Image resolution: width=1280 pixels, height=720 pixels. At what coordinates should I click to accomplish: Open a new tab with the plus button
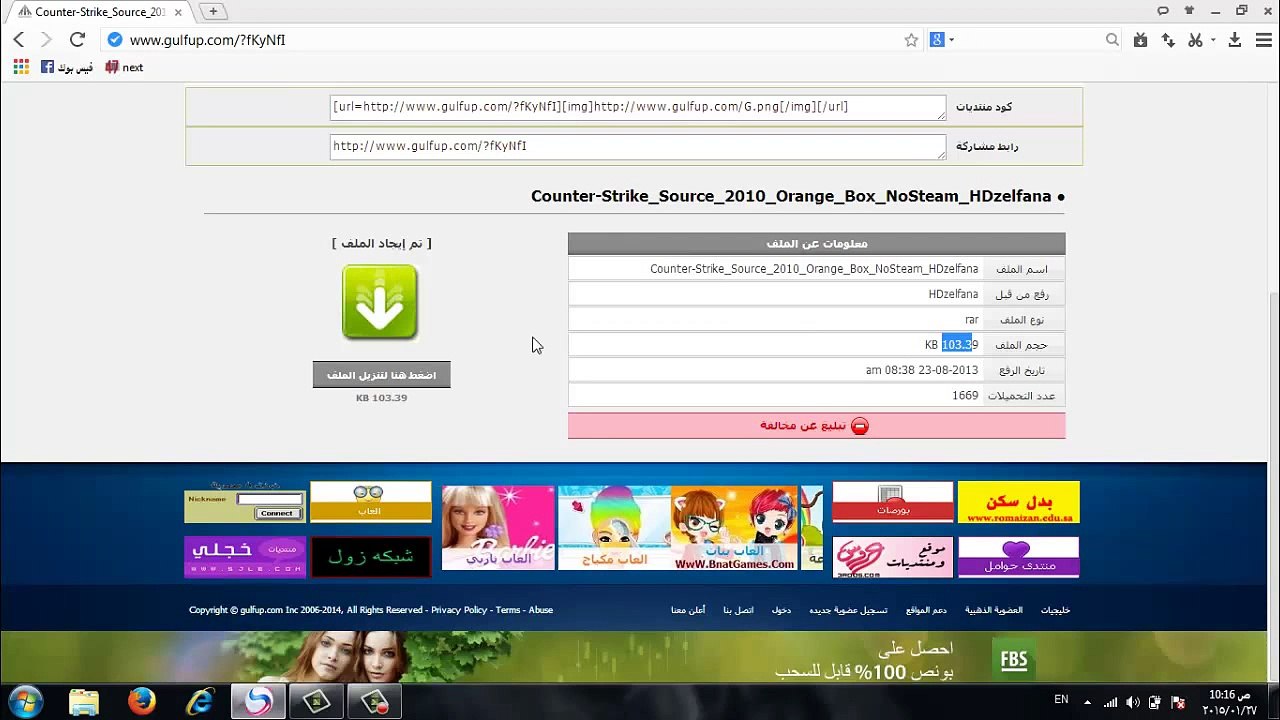point(213,12)
